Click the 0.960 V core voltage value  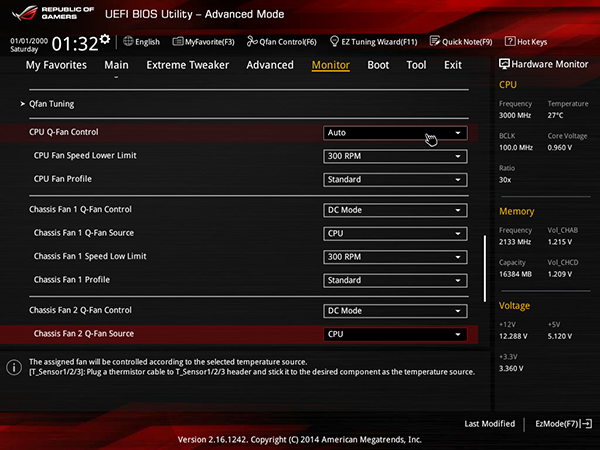point(560,147)
